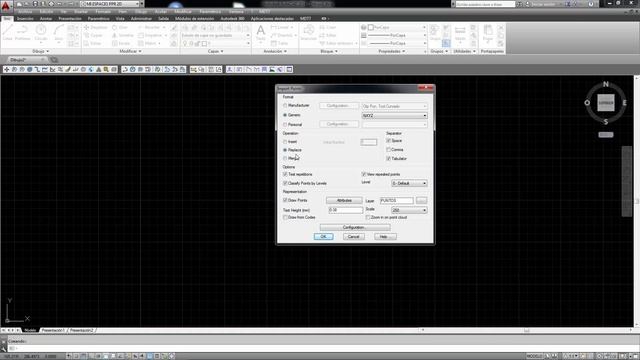The height and width of the screenshot is (360, 640).
Task: Open the Level dropdown showing 0 - Default
Action: pyautogui.click(x=409, y=184)
